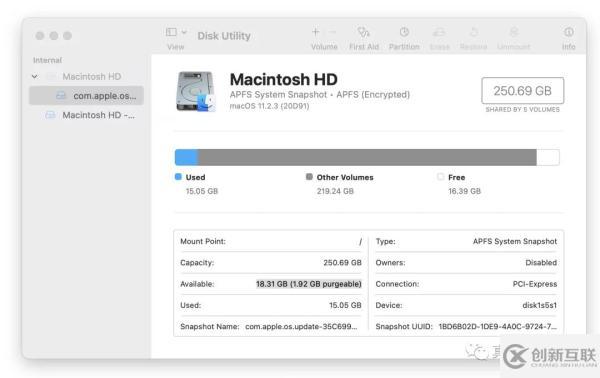
Task: Click the highlighted 18.31 GB available value
Action: [x=309, y=284]
